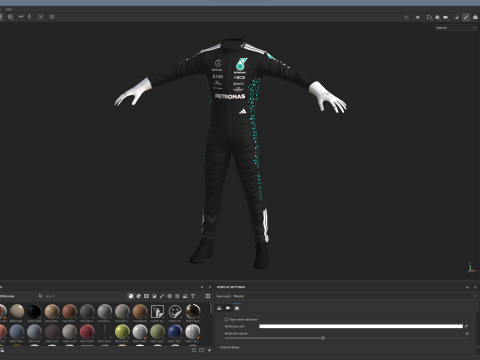
Task: Click the square frame icon in the top toolbar
Action: coord(40,17)
